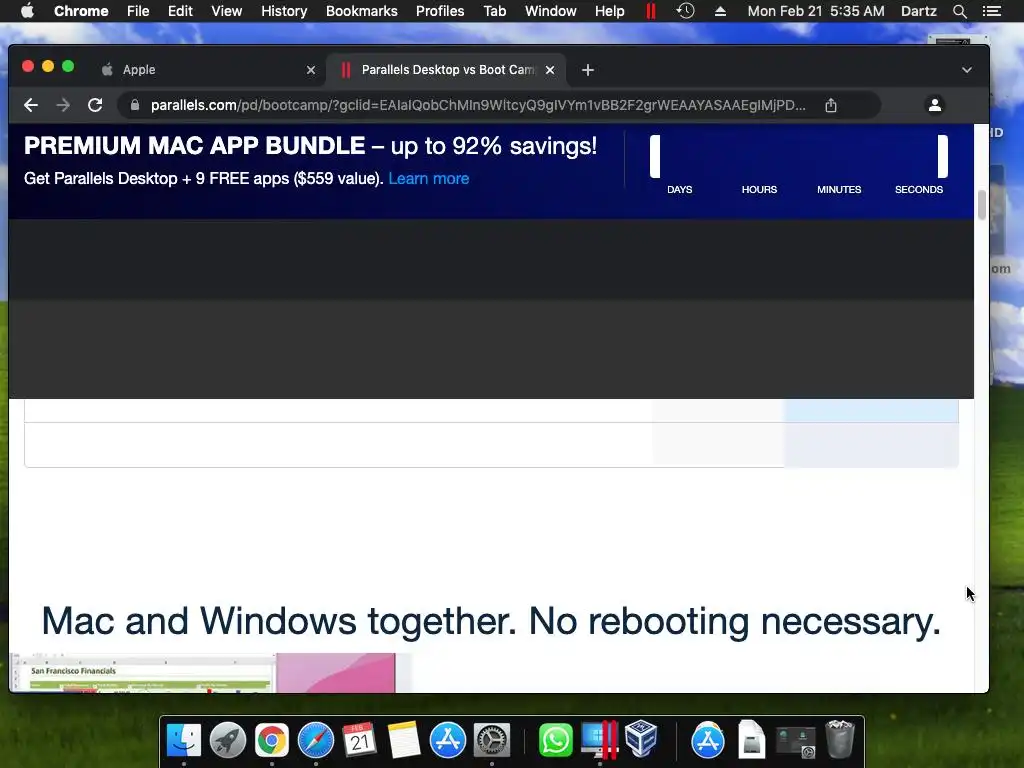Image resolution: width=1024 pixels, height=768 pixels.
Task: Open the History menu
Action: [284, 11]
